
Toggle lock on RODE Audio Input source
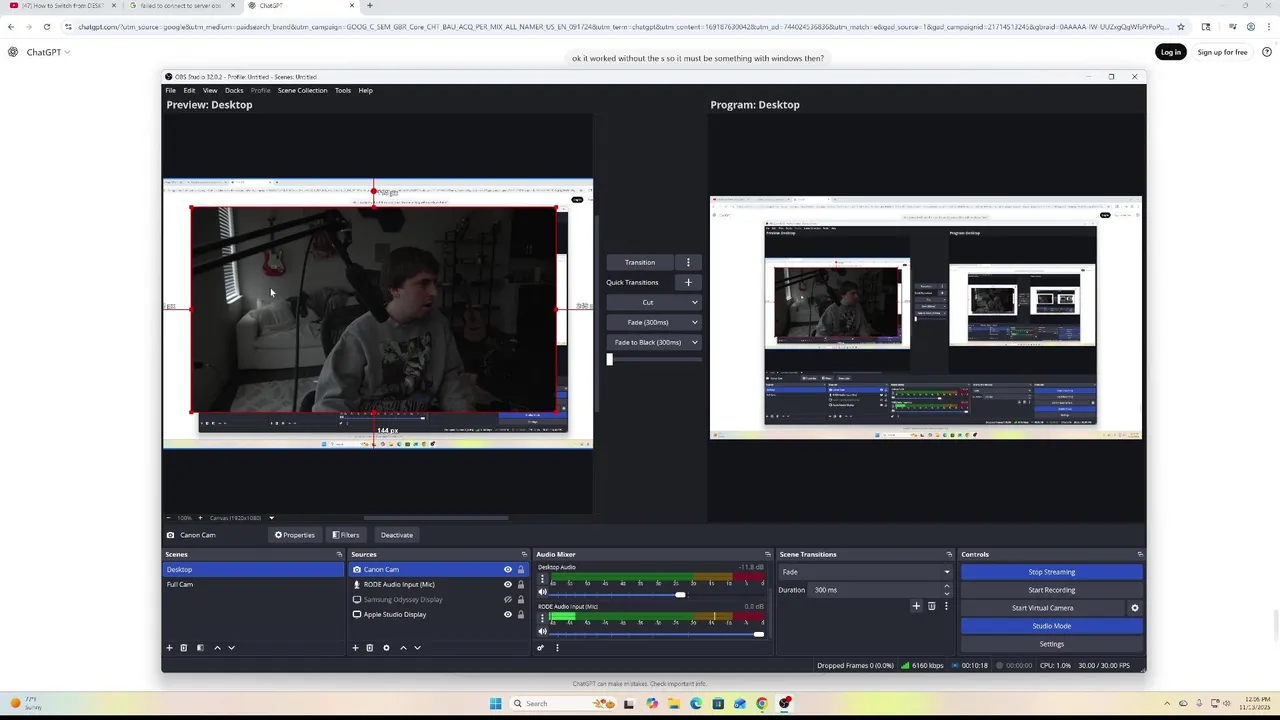pos(520,585)
